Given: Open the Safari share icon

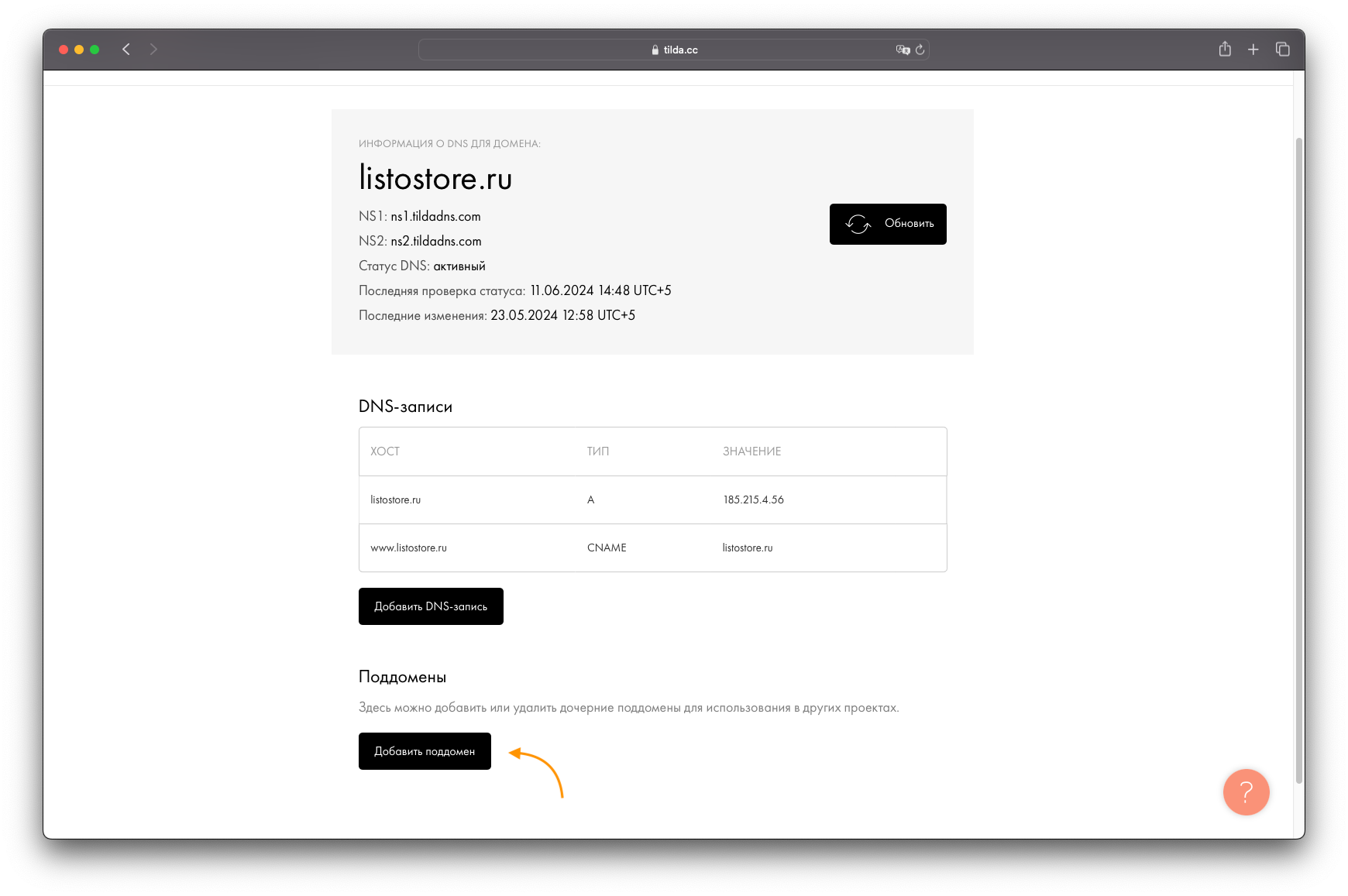Looking at the screenshot, I should [1225, 49].
